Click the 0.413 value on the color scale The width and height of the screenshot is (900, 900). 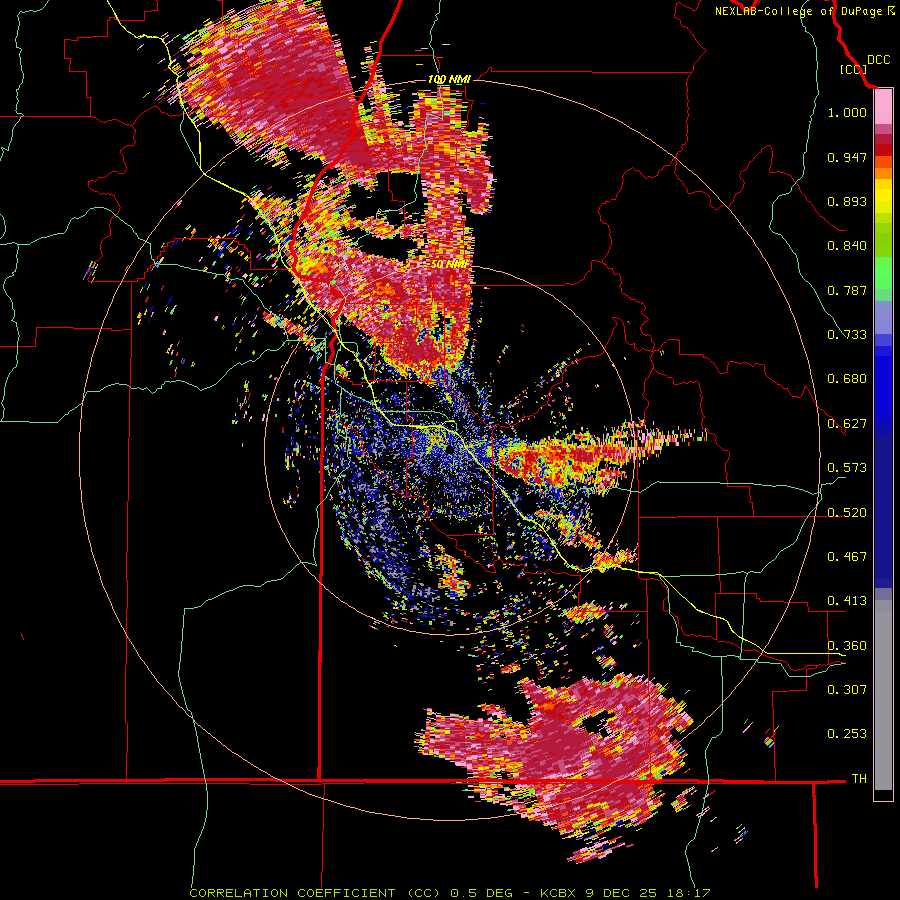(847, 601)
